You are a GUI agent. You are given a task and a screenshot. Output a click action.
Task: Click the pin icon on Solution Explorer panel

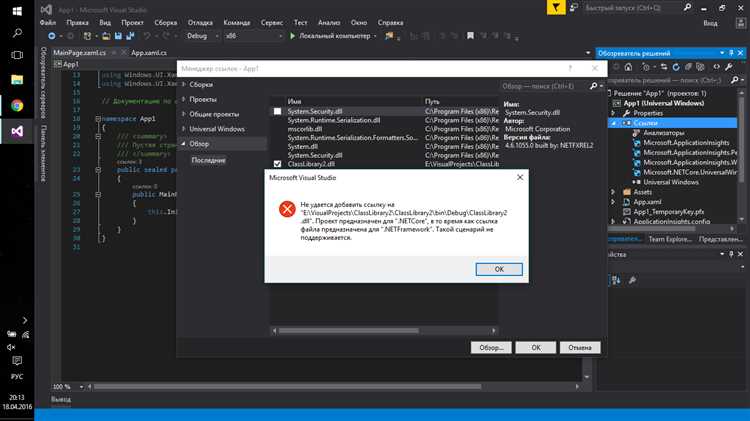(x=731, y=53)
